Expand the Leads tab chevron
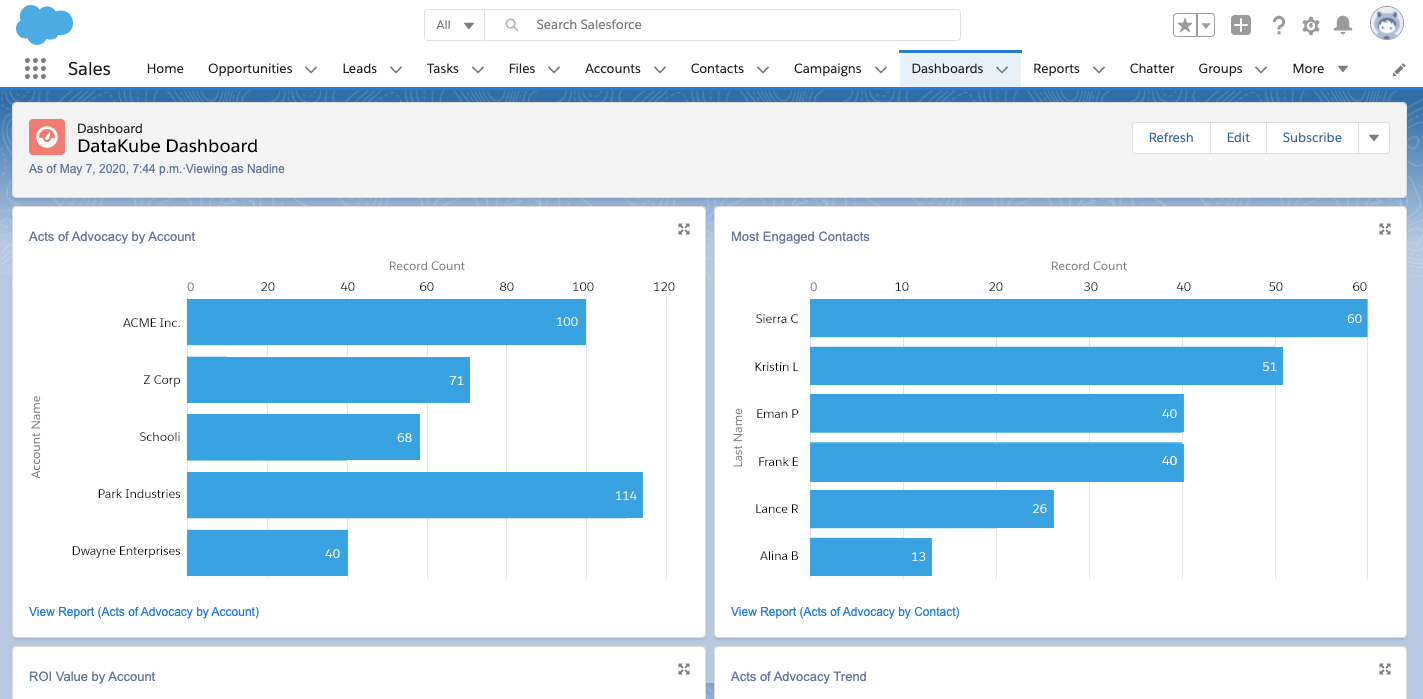1423x699 pixels. pos(396,69)
